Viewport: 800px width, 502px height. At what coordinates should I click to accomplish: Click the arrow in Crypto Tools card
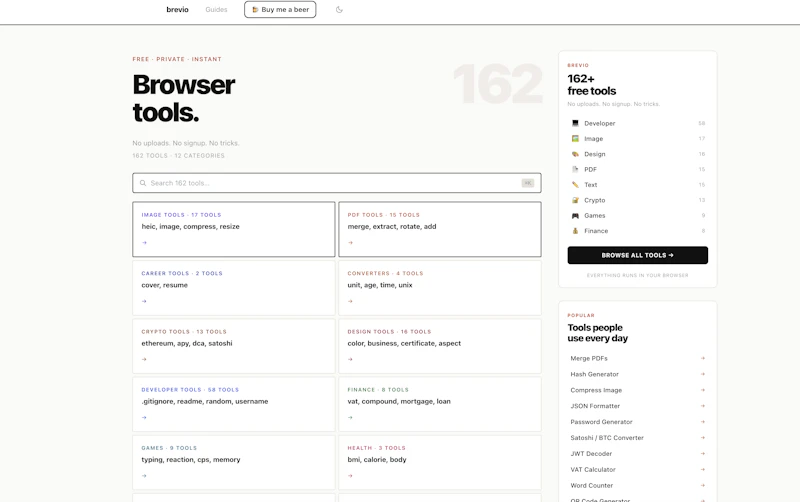click(144, 360)
